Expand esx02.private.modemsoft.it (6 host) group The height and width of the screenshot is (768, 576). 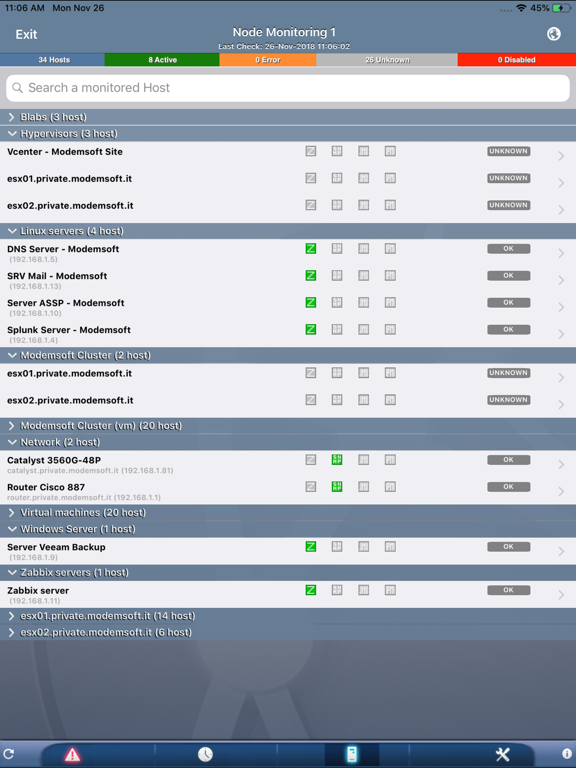coord(288,632)
